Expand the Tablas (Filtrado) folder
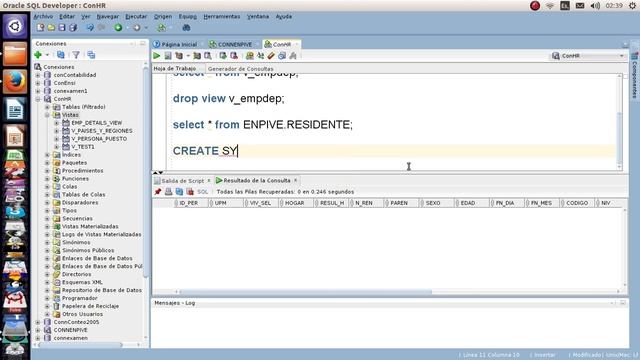Image resolution: width=640 pixels, height=360 pixels. 47,107
